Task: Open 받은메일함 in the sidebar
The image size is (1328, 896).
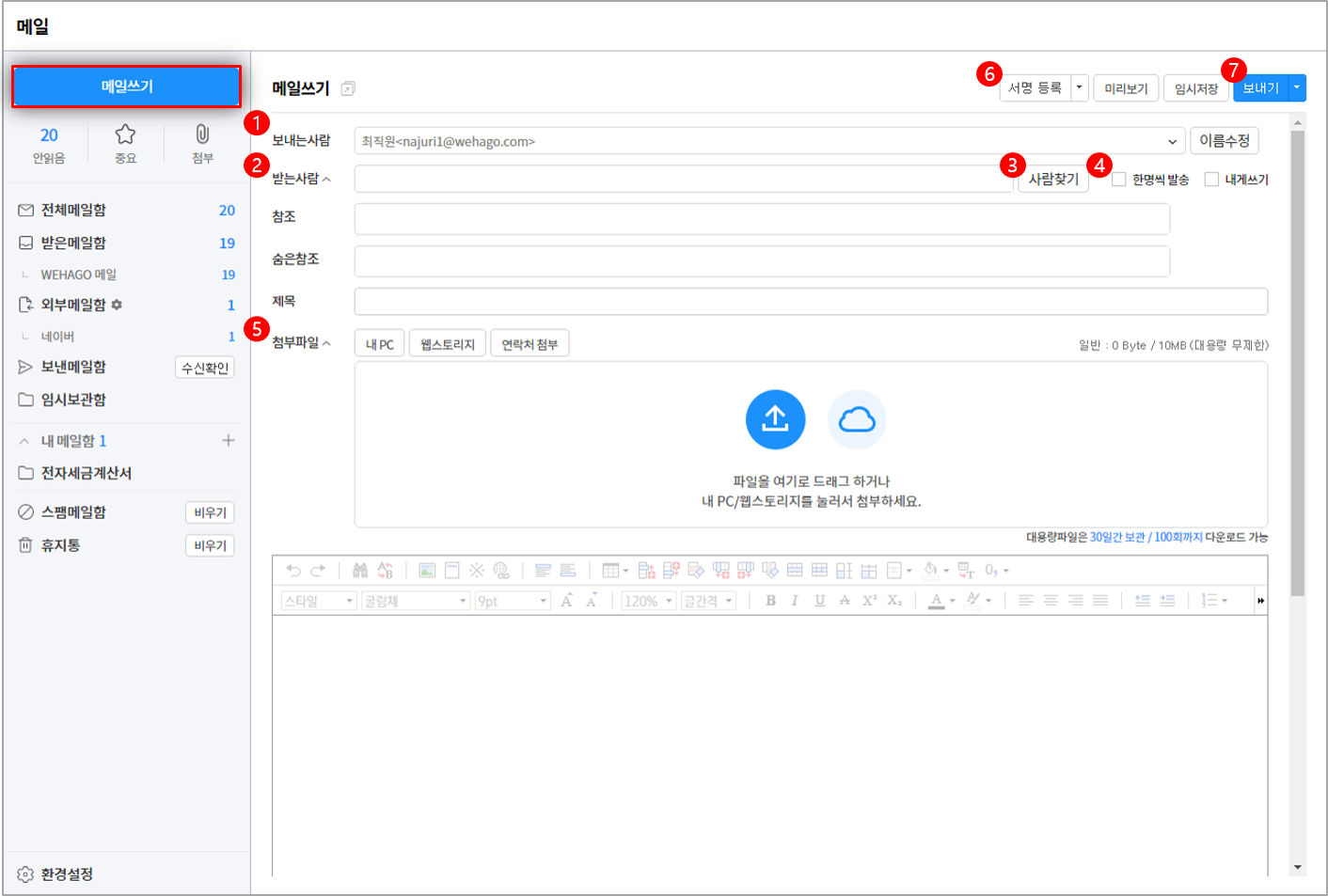Action: click(x=73, y=243)
